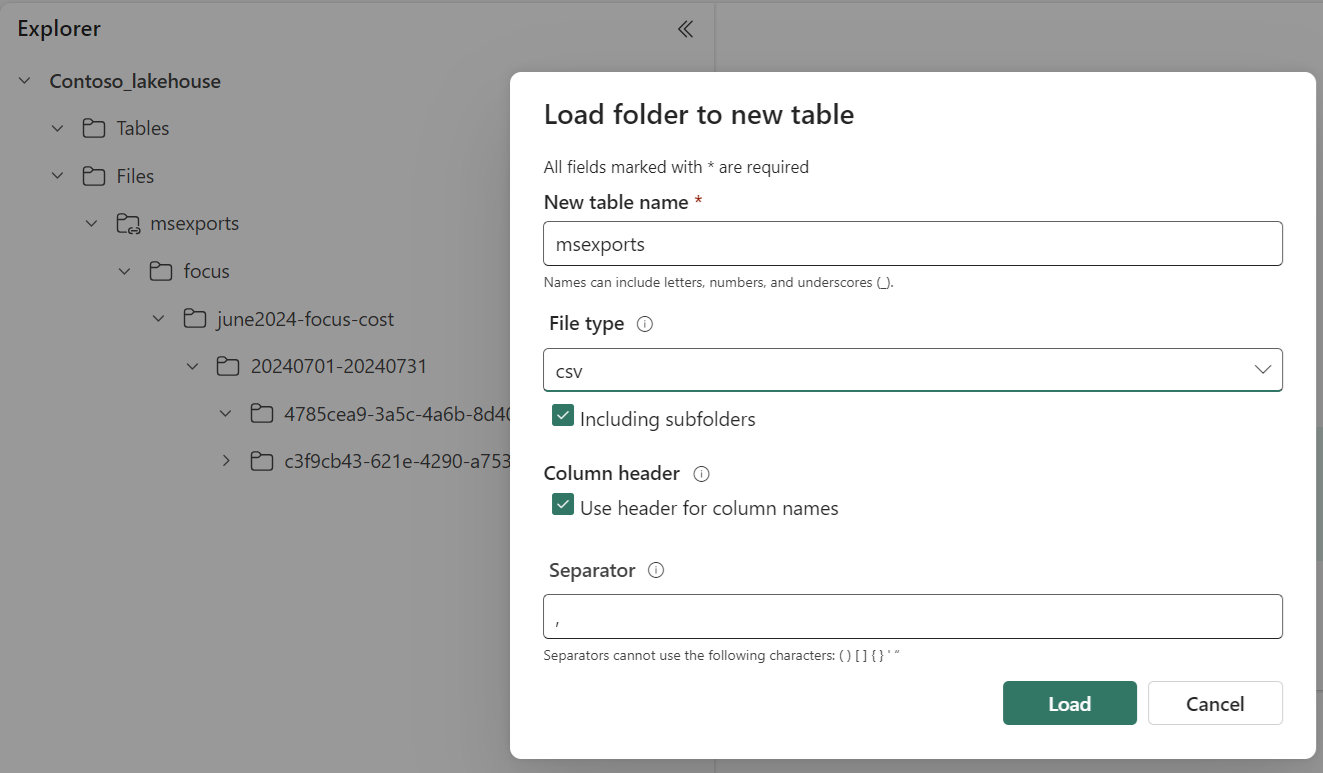
Task: Collapse the Tables tree node
Action: click(57, 128)
